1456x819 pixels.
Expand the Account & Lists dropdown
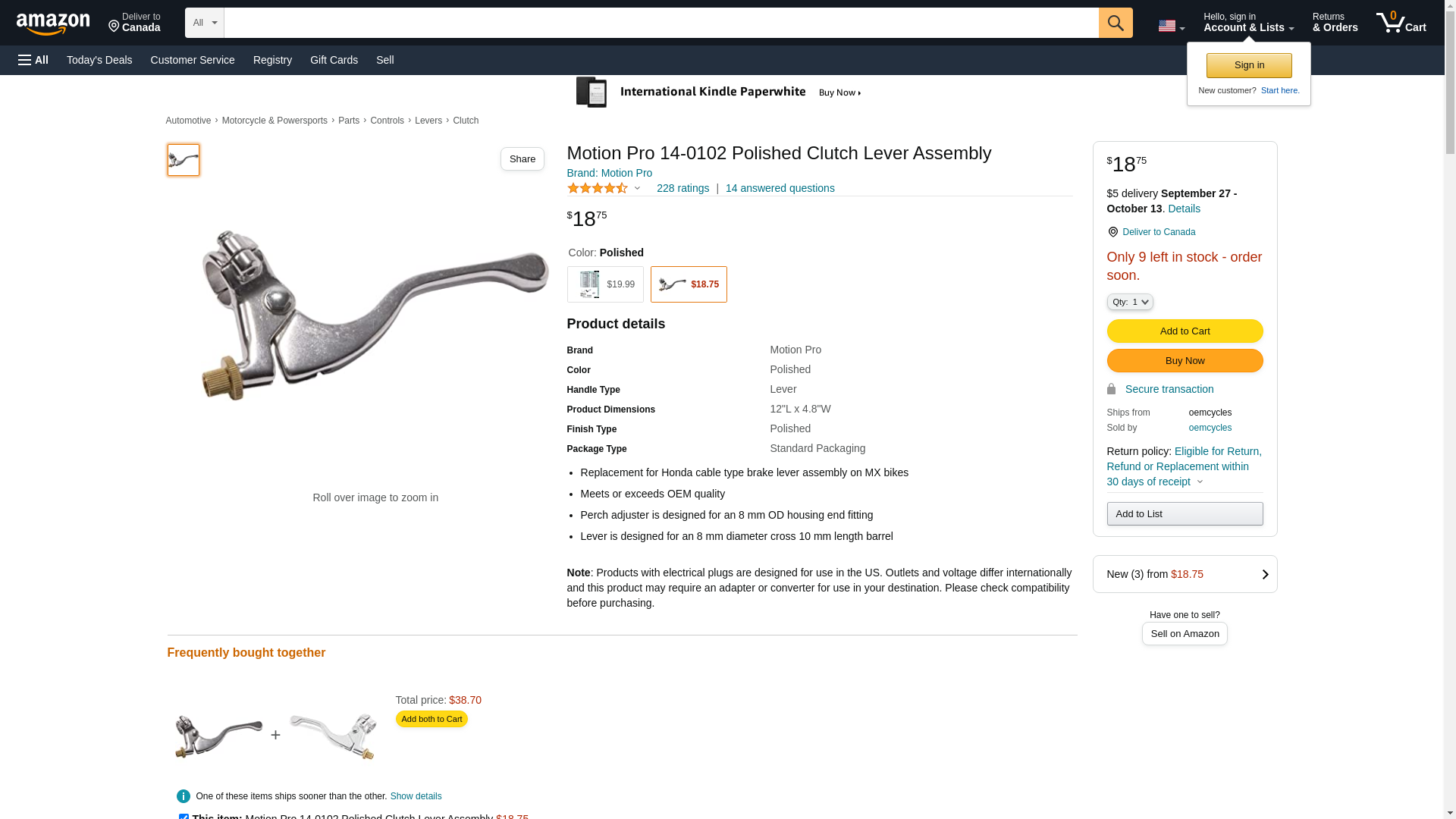tap(1248, 23)
